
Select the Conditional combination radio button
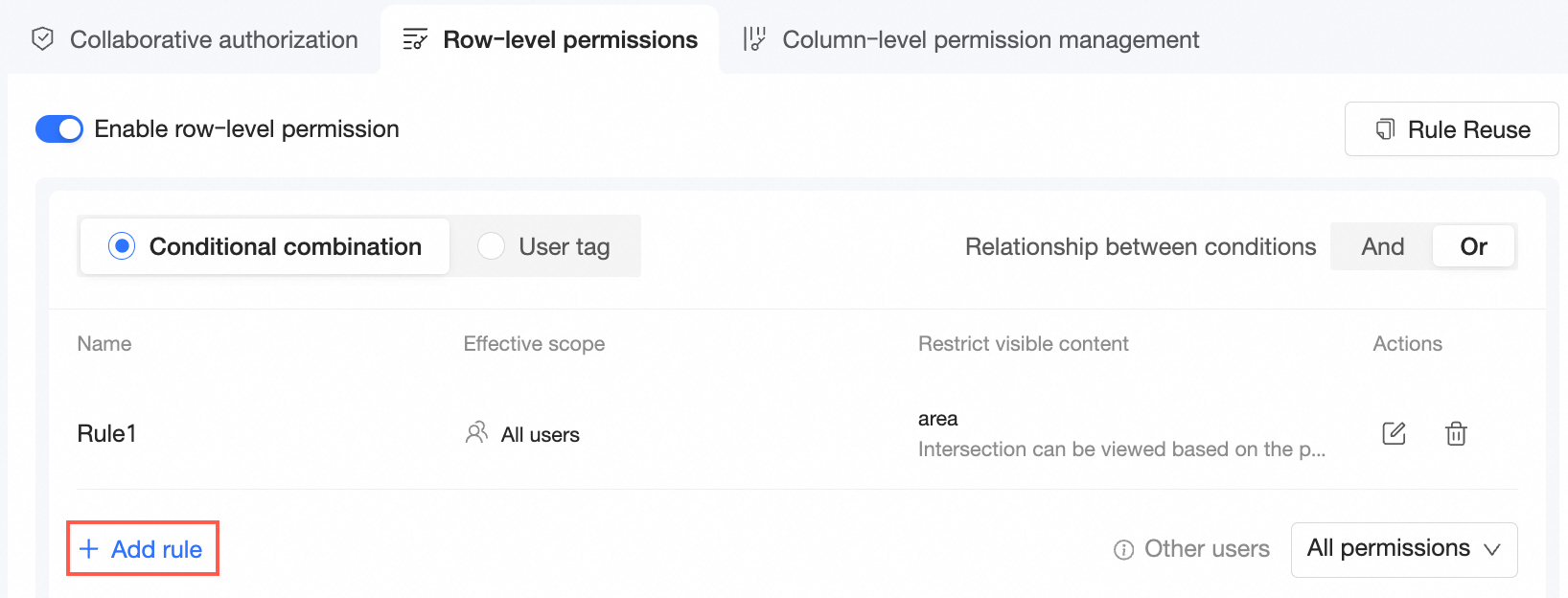[122, 246]
